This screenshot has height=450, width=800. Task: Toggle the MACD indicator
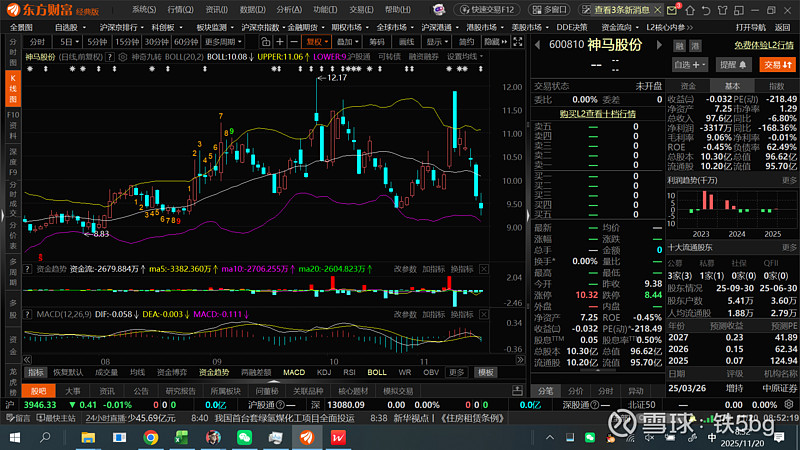[x=294, y=372]
